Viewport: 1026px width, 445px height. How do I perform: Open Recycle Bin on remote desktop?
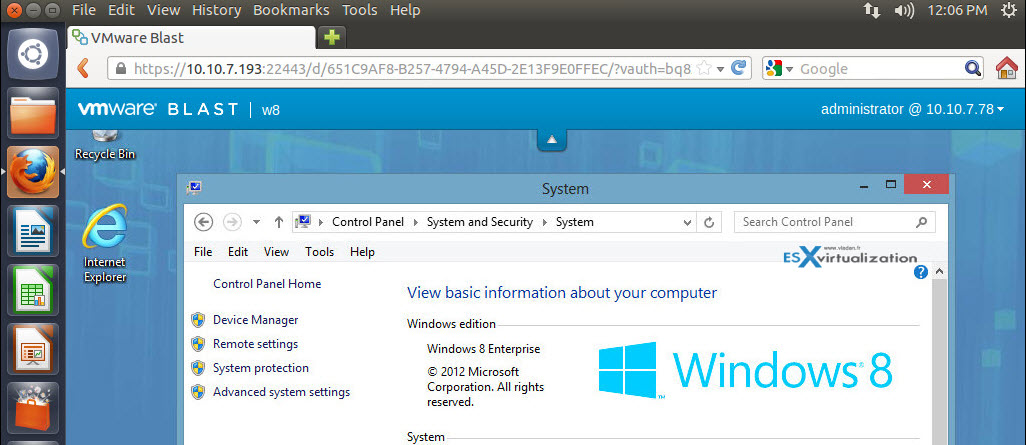(105, 145)
